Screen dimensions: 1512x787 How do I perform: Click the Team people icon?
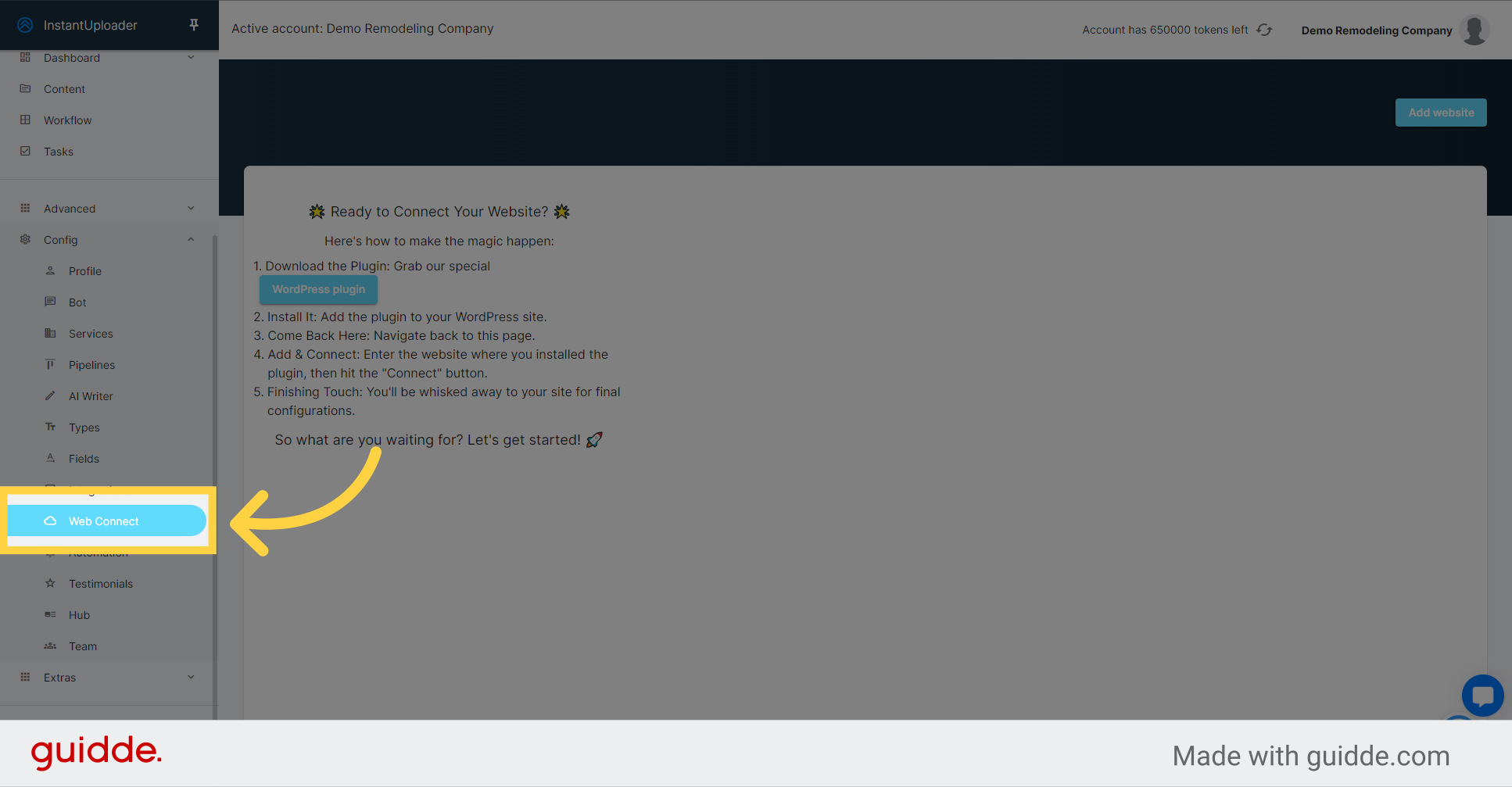50,646
